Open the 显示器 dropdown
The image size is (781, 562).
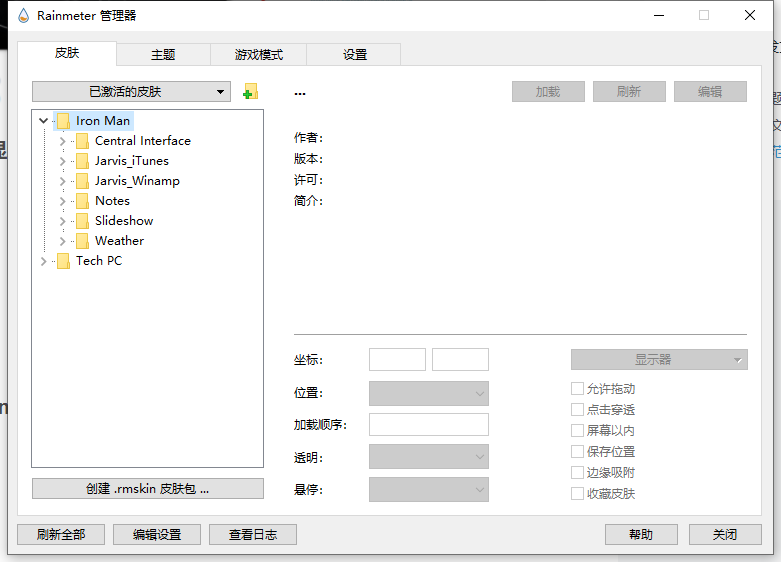tap(659, 359)
